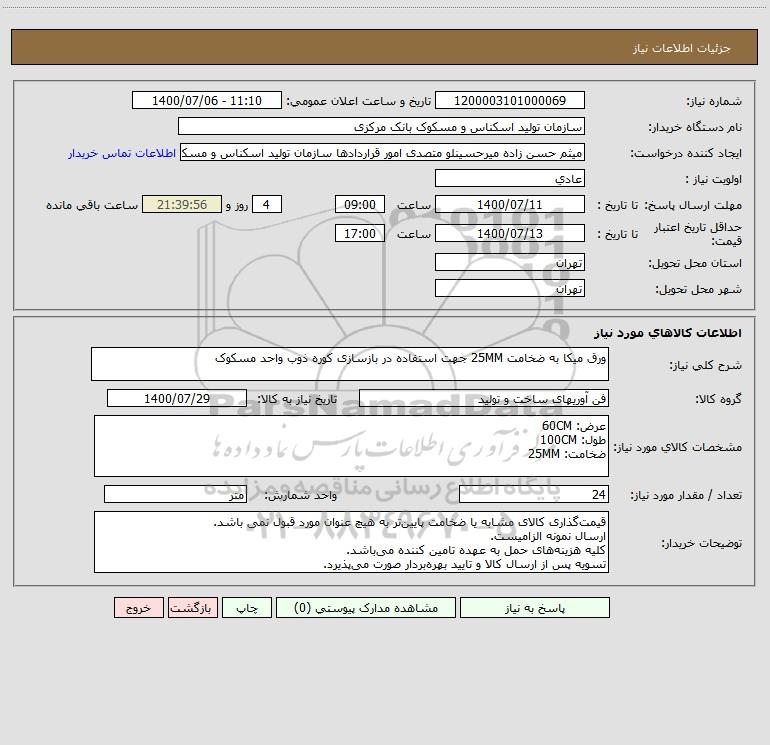Click the 'تاریخ نیاز به کالا:' label

coord(297,399)
